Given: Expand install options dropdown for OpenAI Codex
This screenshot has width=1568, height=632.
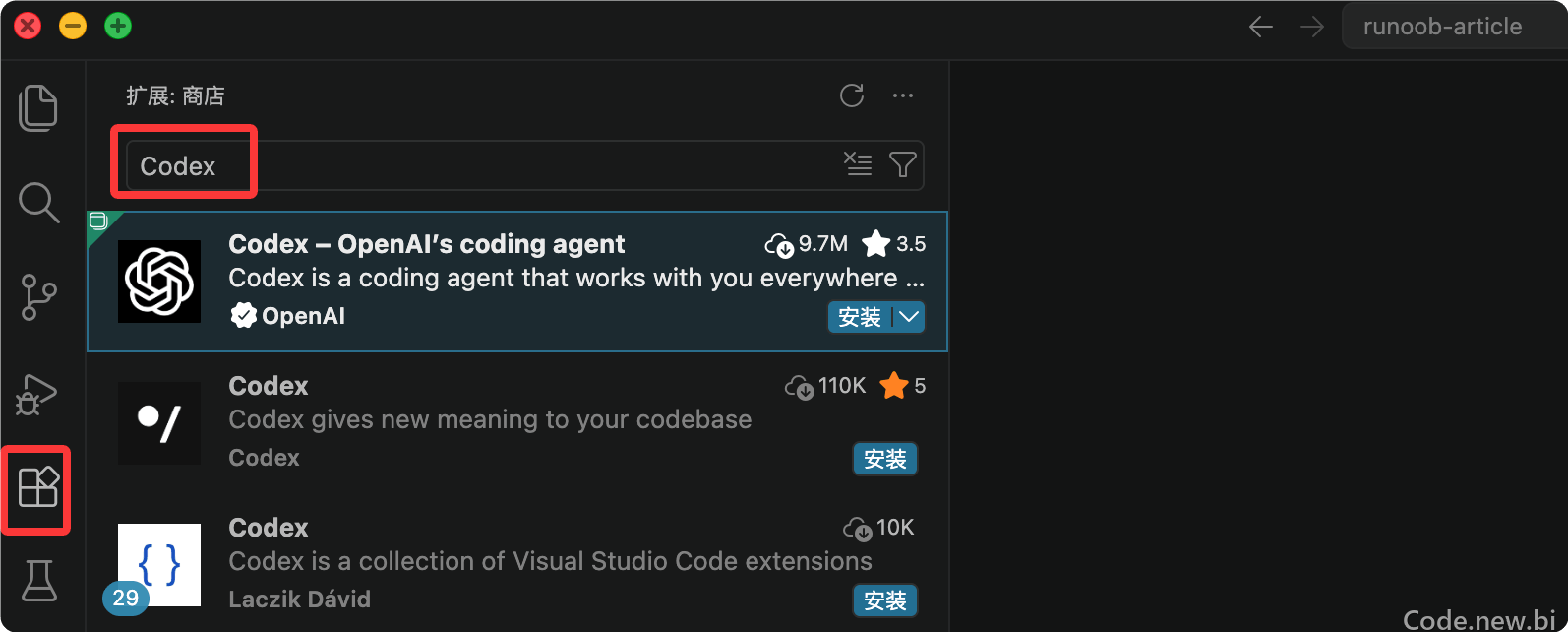Looking at the screenshot, I should (909, 317).
